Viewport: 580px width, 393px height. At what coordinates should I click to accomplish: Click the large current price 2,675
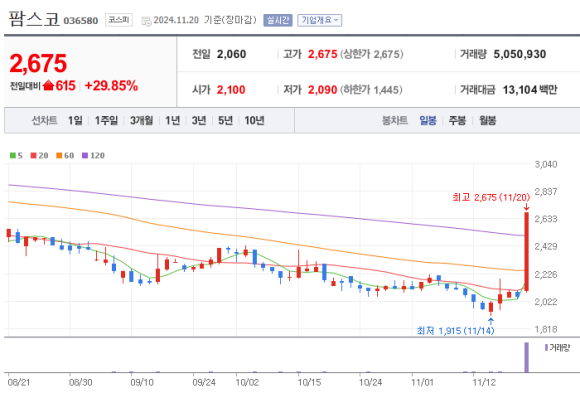tap(38, 63)
